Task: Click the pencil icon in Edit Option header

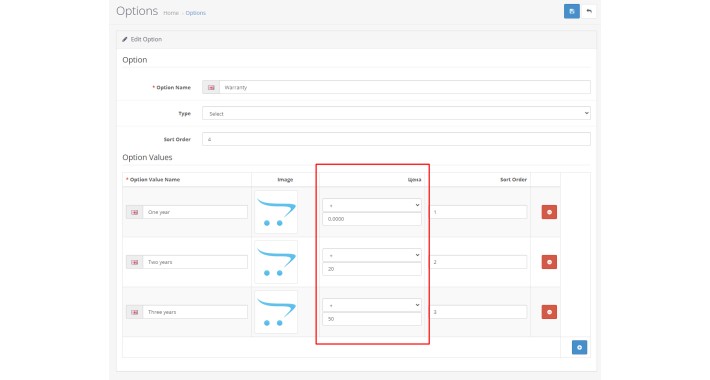Action: point(125,39)
